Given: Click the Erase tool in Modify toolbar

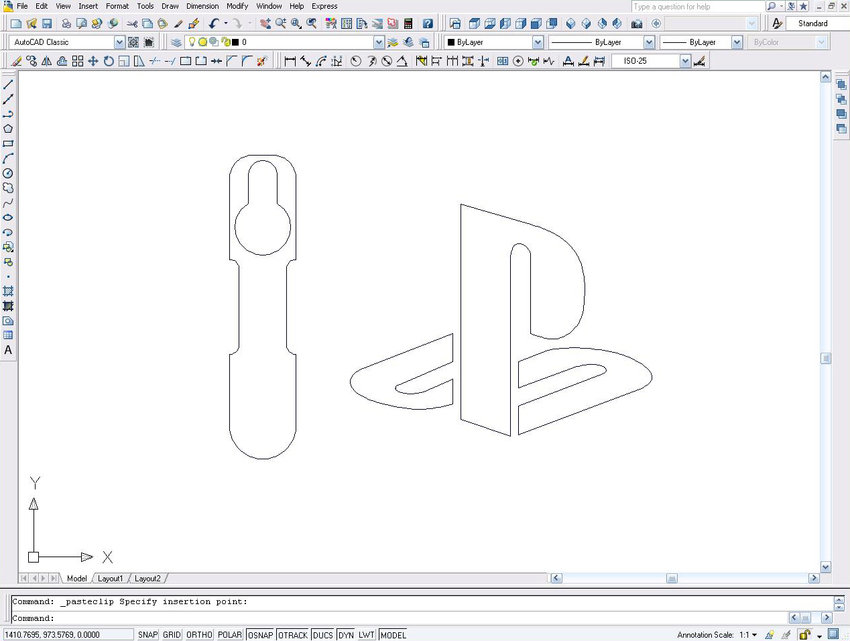Looking at the screenshot, I should [16, 61].
